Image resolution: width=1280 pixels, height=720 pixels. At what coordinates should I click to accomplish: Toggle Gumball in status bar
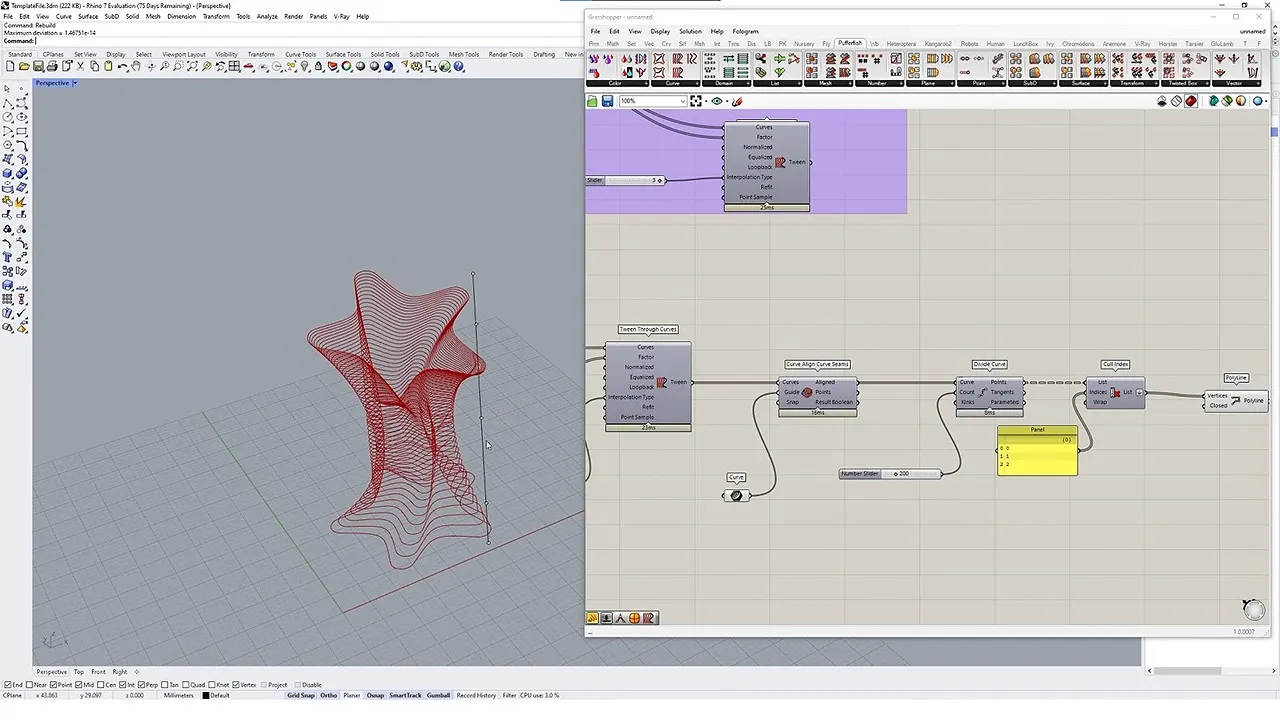(438, 695)
